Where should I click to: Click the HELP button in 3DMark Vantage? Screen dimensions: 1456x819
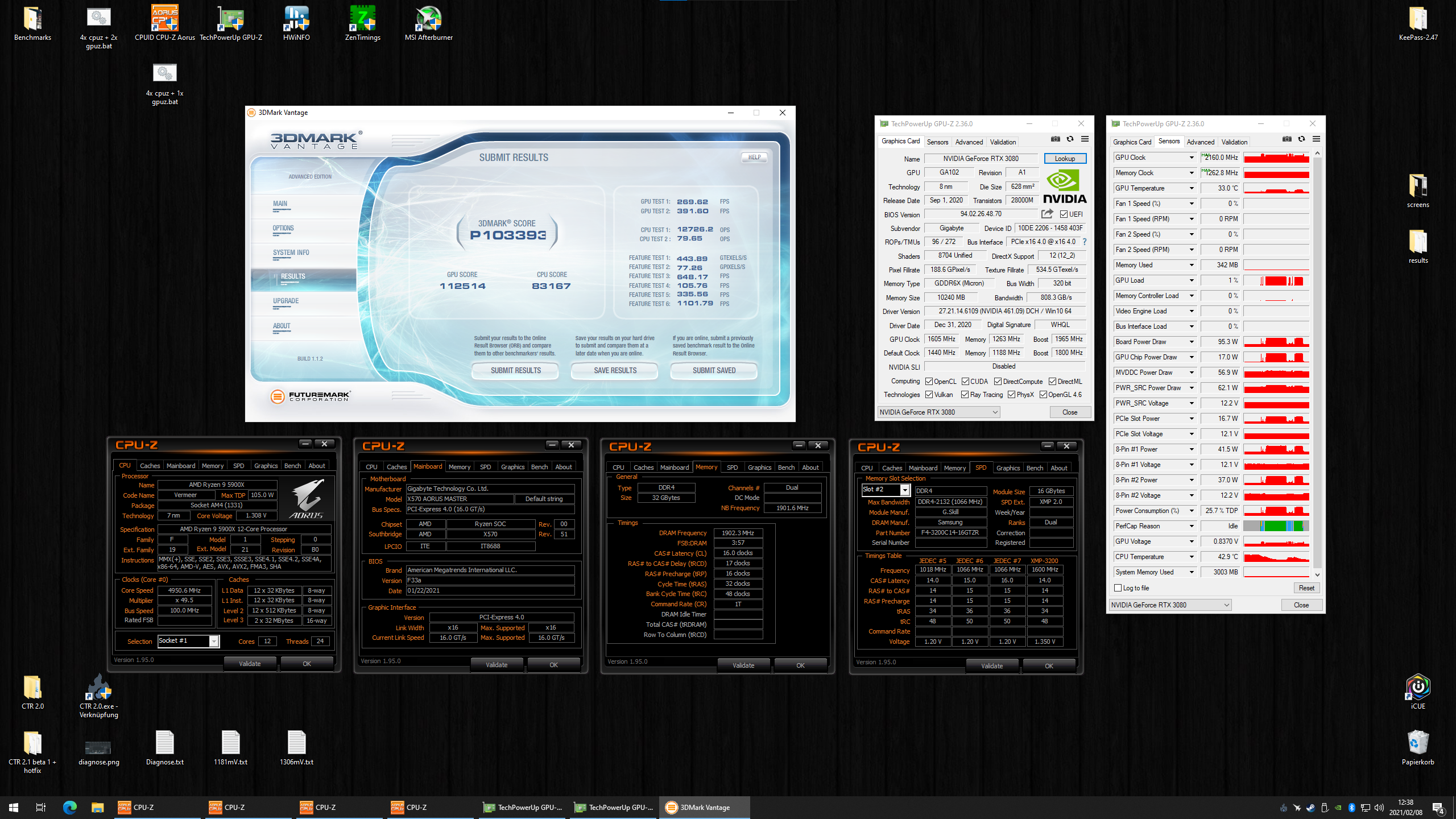pyautogui.click(x=754, y=158)
